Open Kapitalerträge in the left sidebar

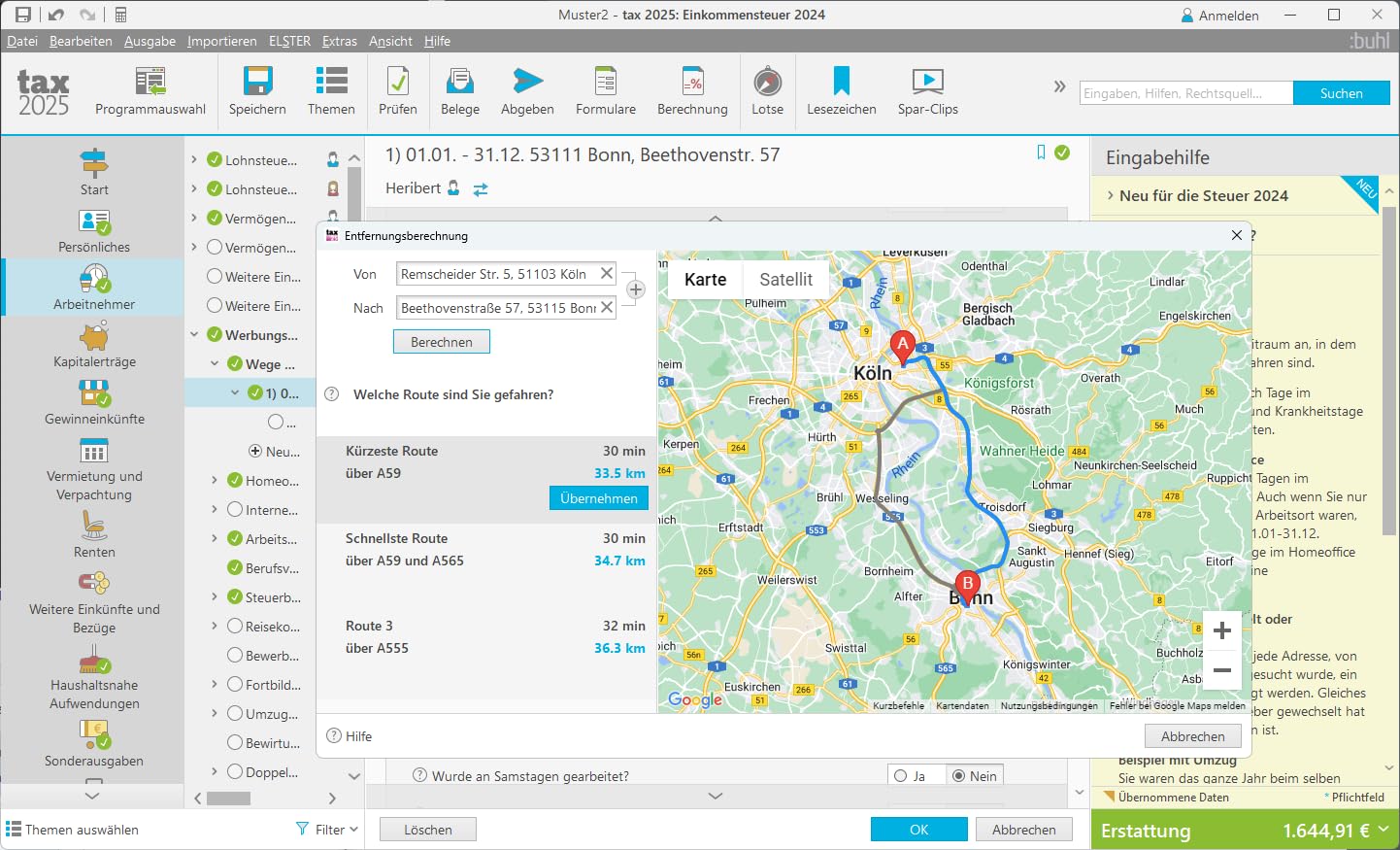94,347
